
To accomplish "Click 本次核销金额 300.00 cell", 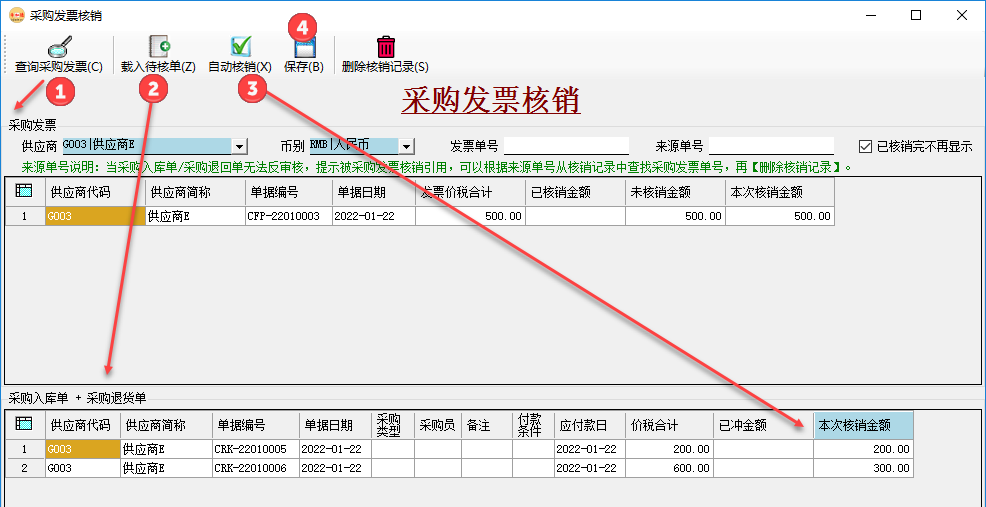I will (863, 468).
